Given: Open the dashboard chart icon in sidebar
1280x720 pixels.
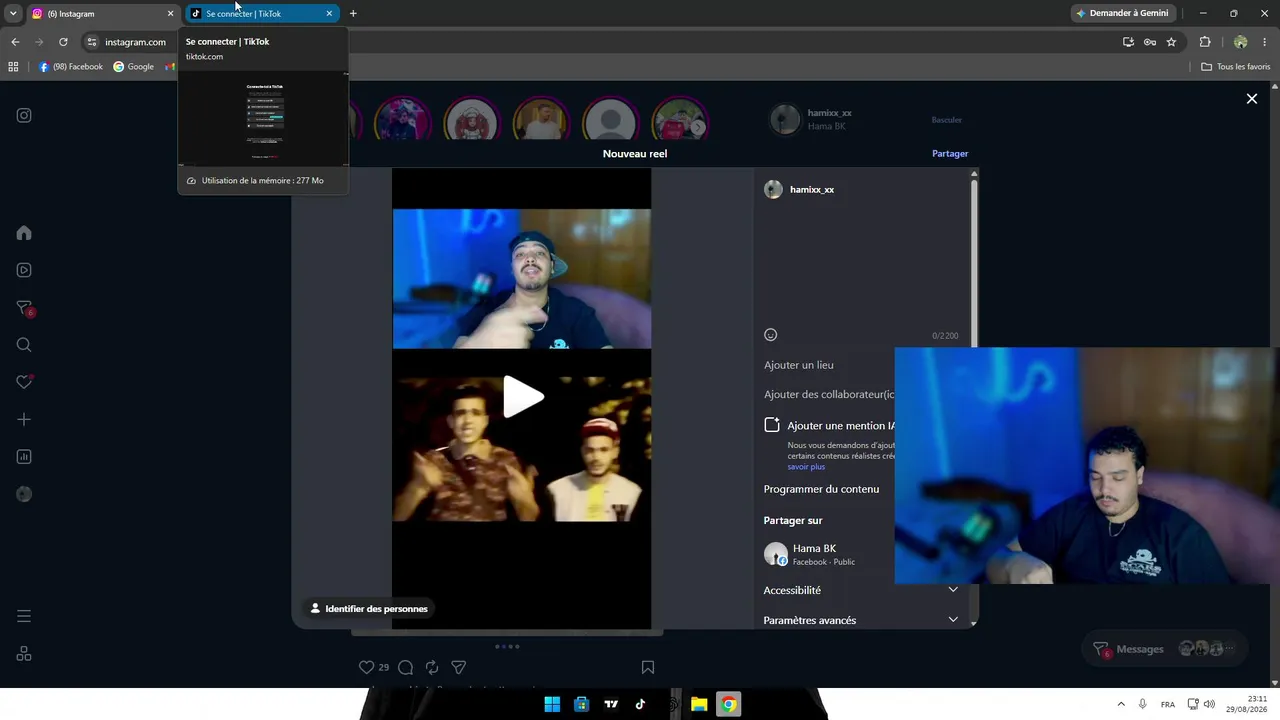Looking at the screenshot, I should (x=24, y=457).
